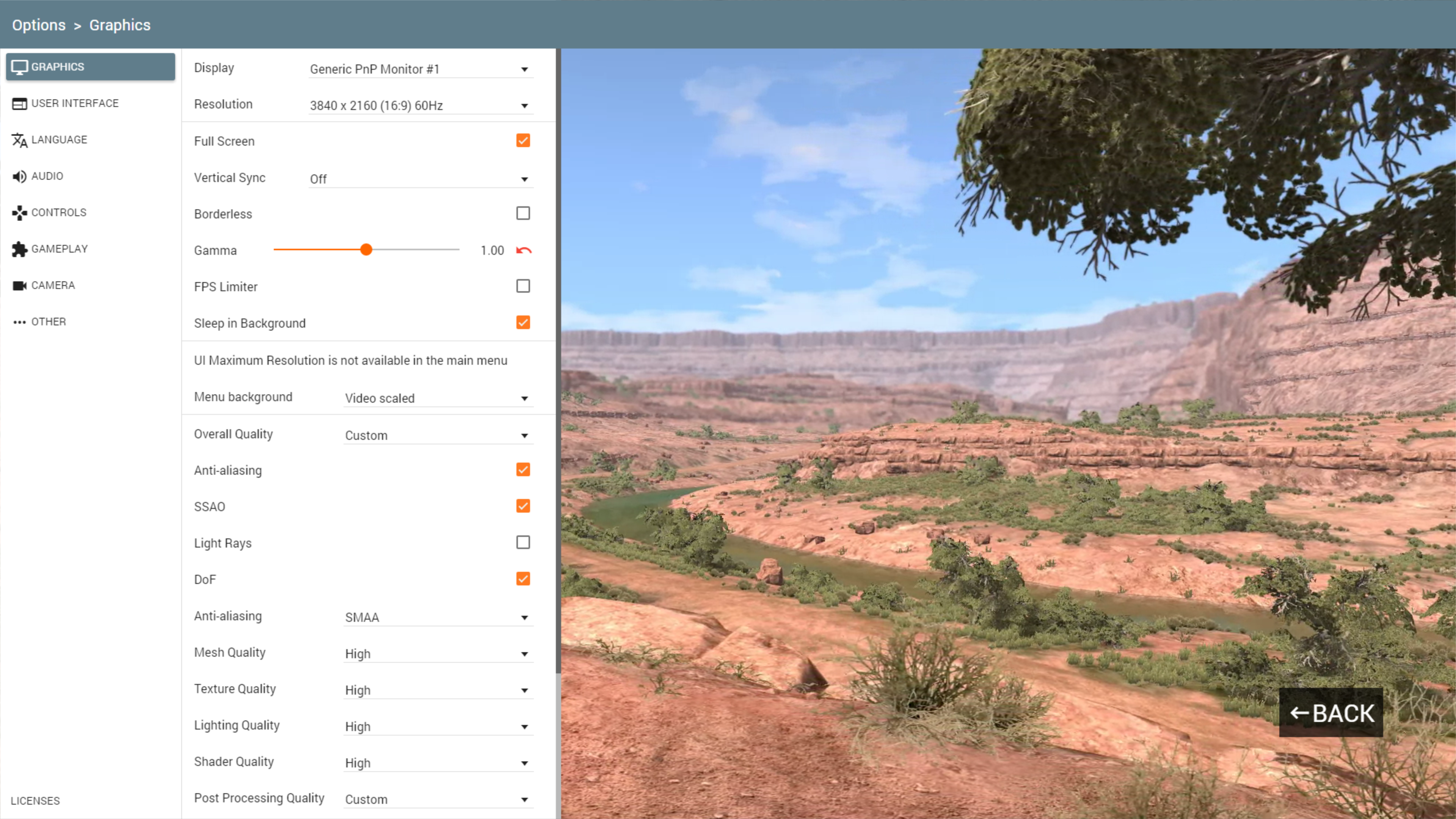Click the User Interface window icon
The image size is (1456, 819).
19,104
